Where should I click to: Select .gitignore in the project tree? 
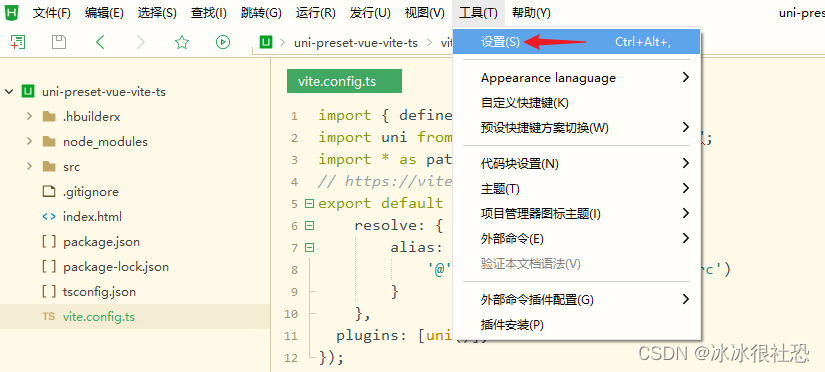tap(91, 192)
